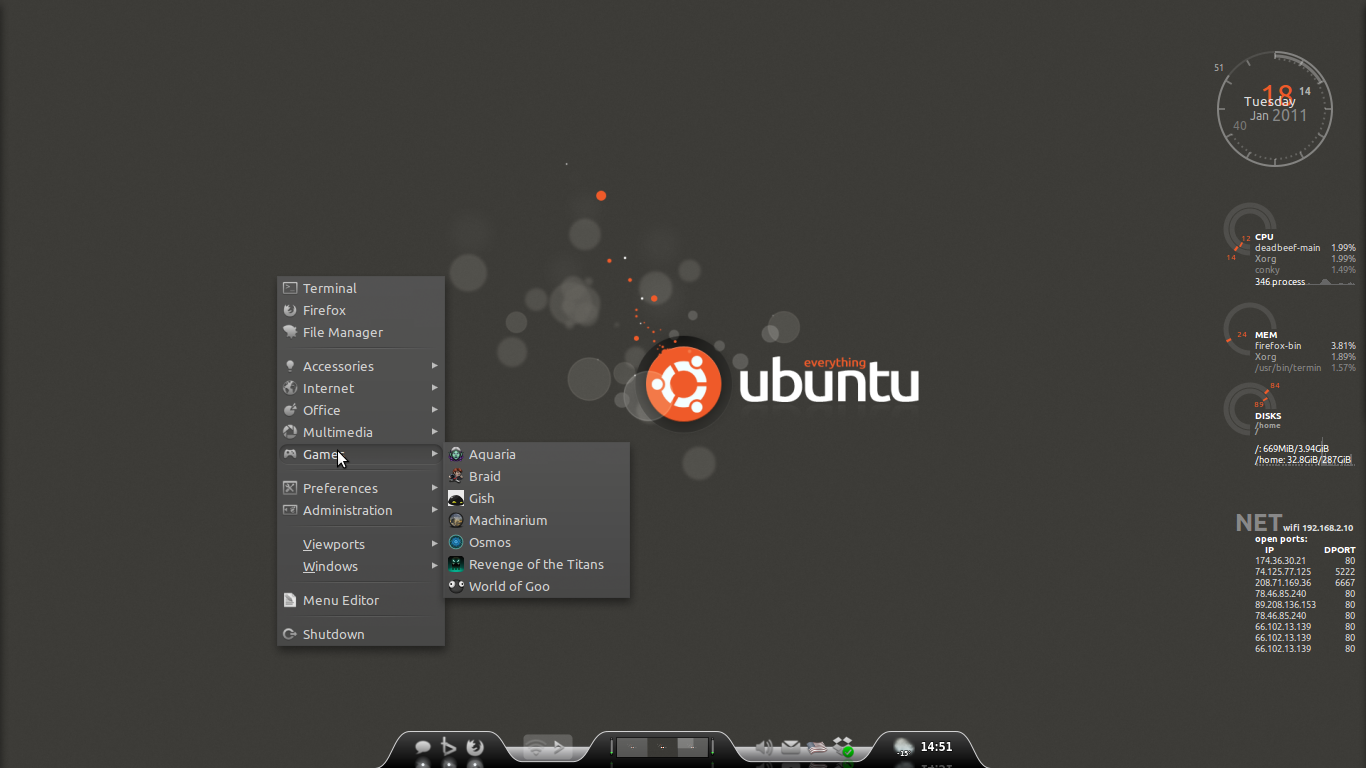This screenshot has height=768, width=1366.
Task: Click the Office category icon
Action: 290,410
